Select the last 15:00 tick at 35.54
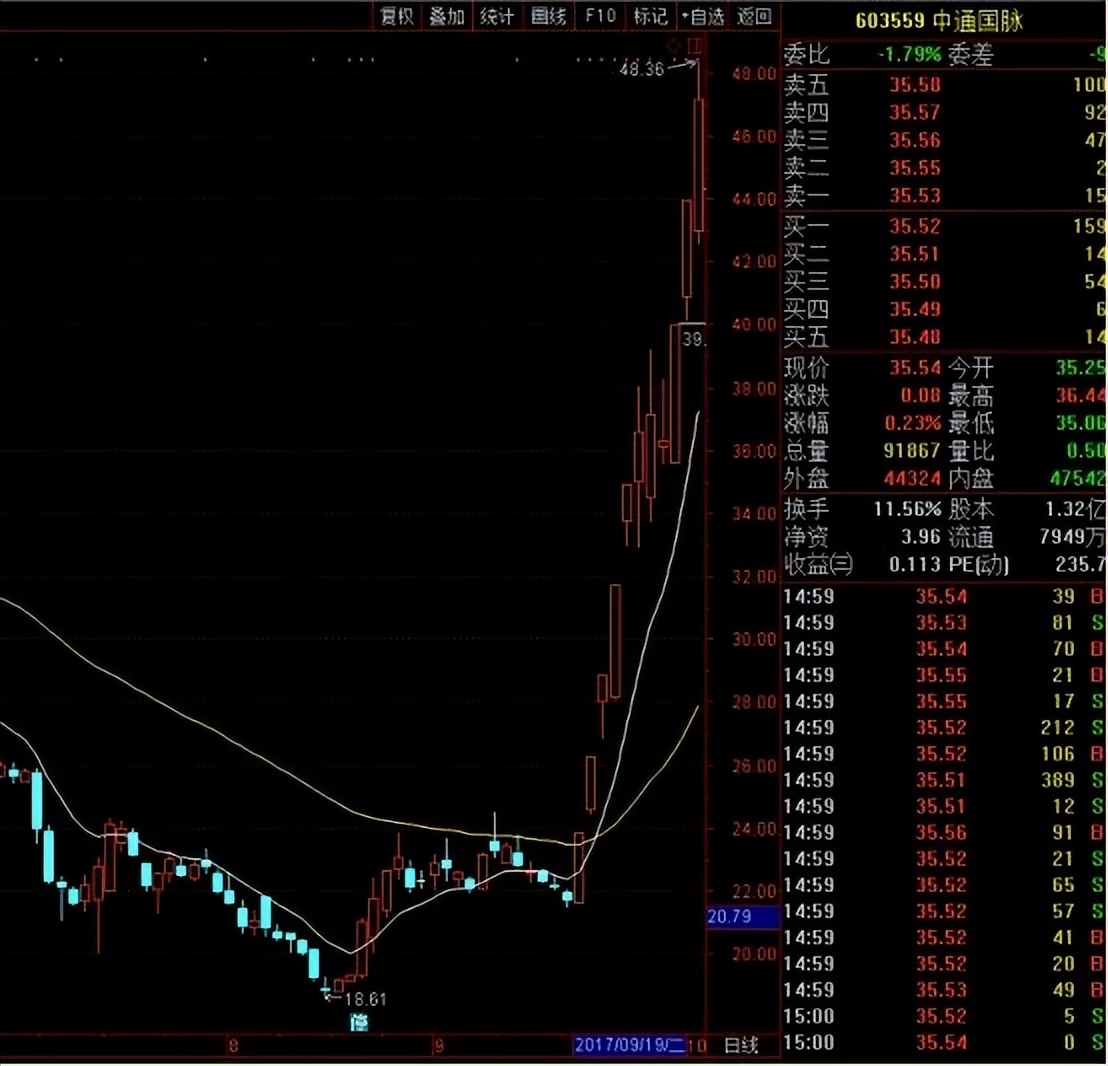Viewport: 1108px width, 1066px height. (x=944, y=1042)
